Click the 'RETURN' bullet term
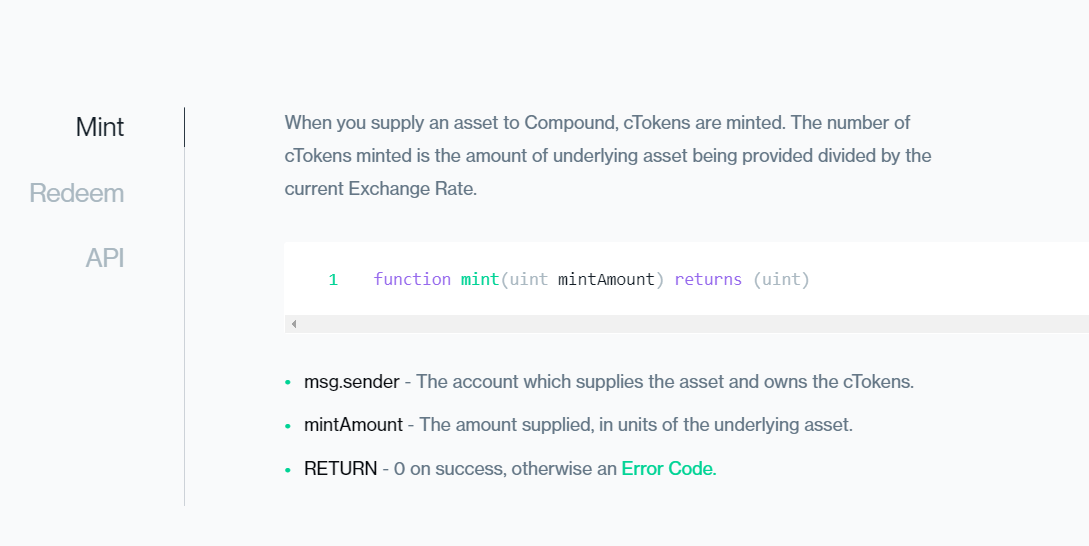The height and width of the screenshot is (546, 1089). click(x=340, y=469)
